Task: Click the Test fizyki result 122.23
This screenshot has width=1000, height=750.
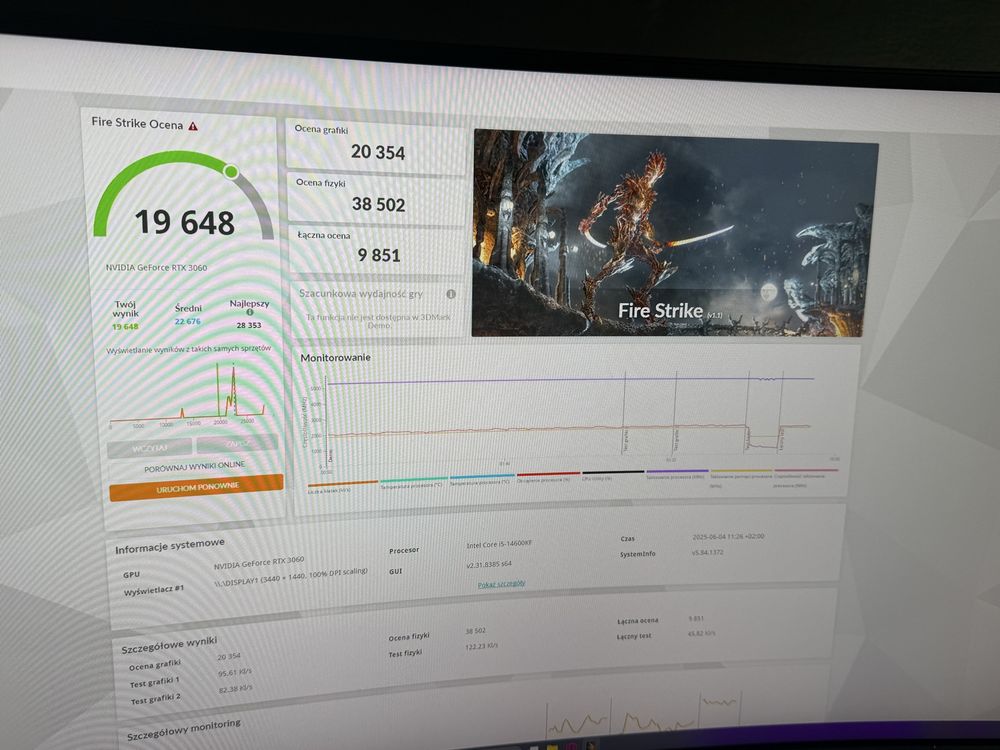Action: click(482, 647)
